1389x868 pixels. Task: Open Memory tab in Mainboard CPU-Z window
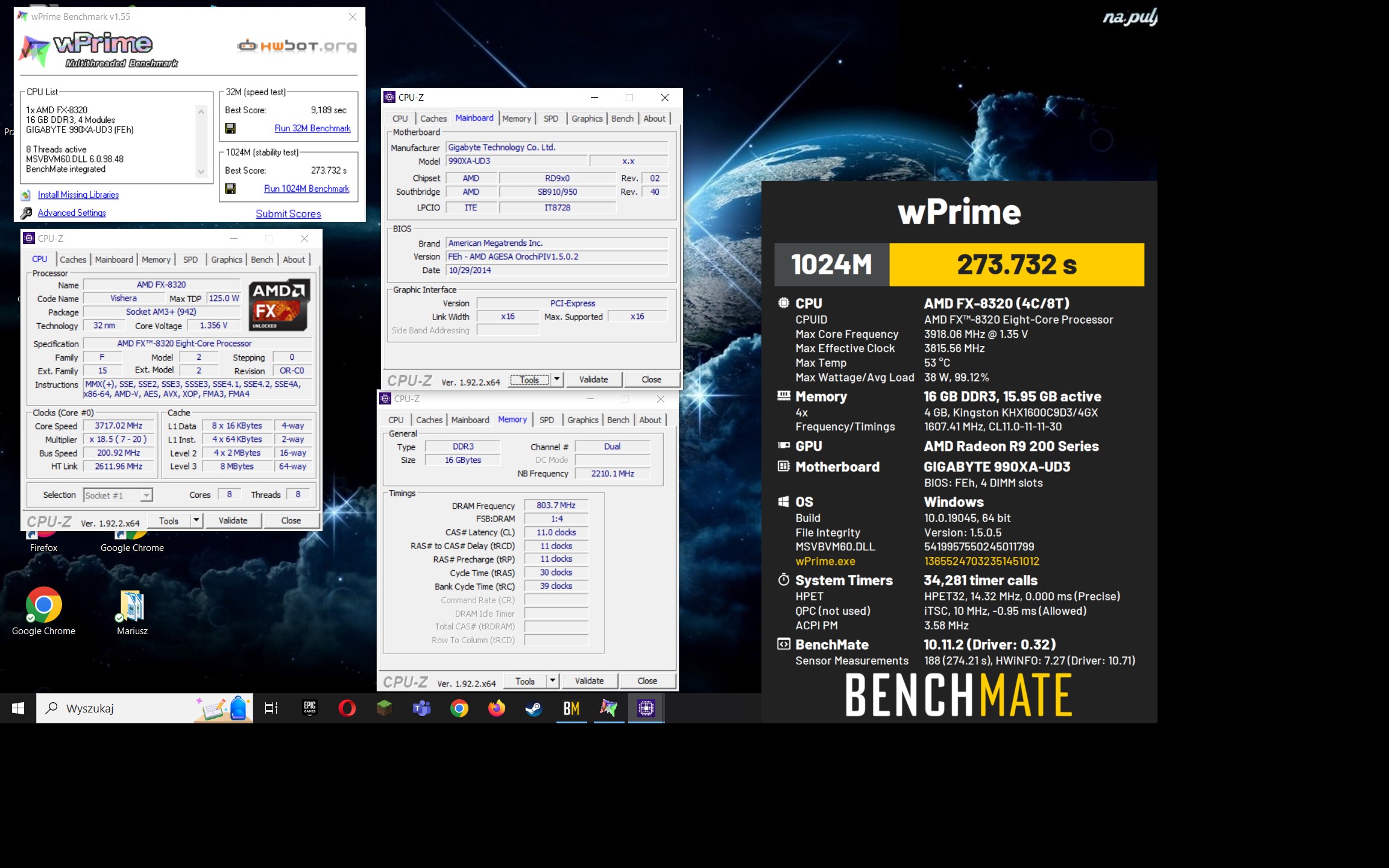[x=517, y=119]
